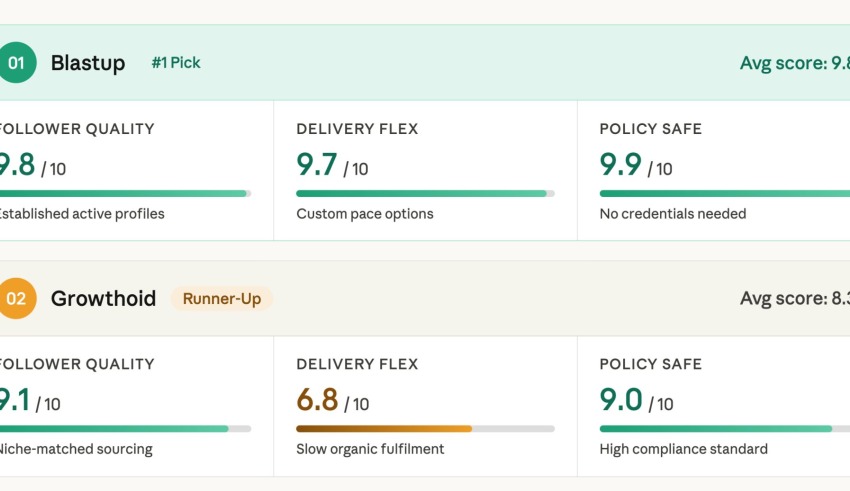
Task: Click Blastup's 9.7 Delivery Flex score
Action: pos(318,165)
